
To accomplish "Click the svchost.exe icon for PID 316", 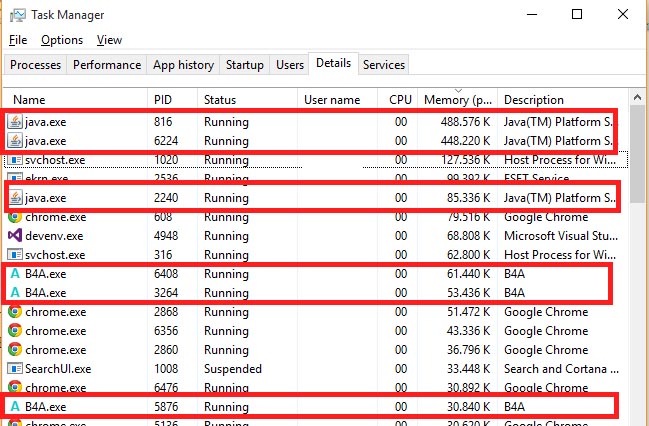I will click(x=15, y=255).
